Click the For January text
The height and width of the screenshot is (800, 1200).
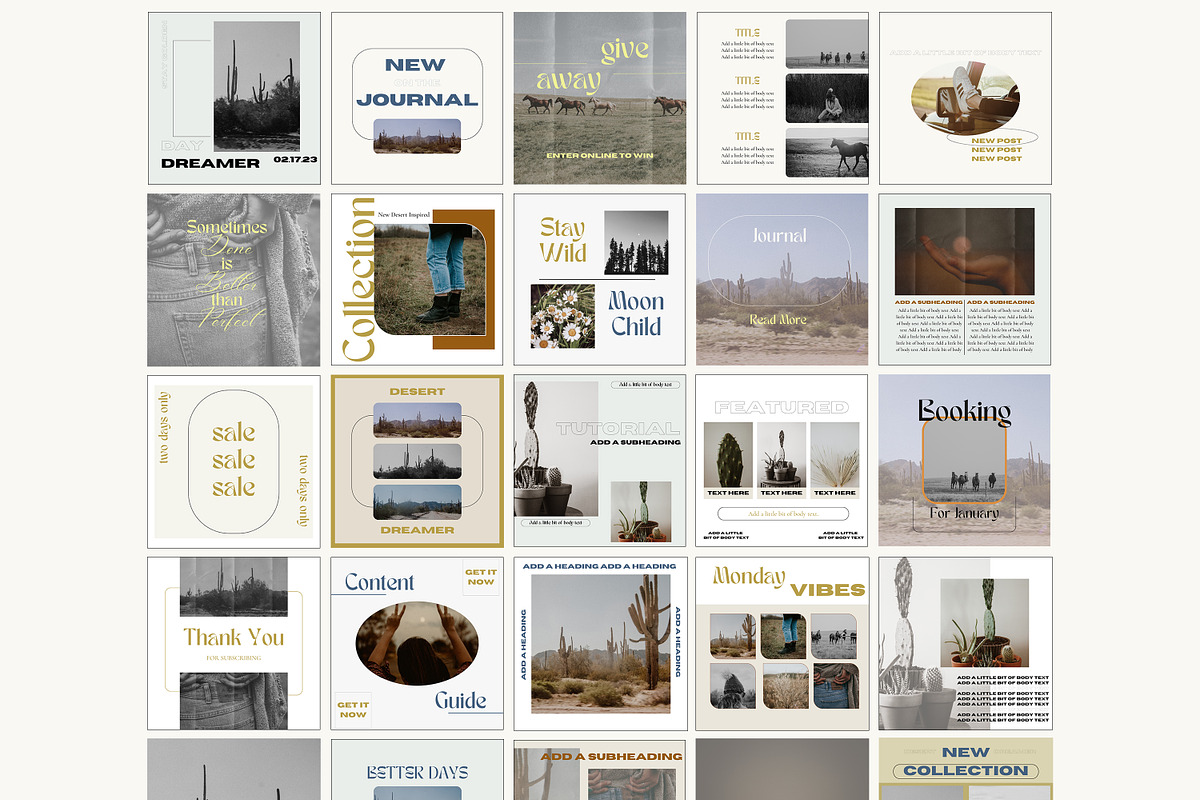pyautogui.click(x=964, y=513)
